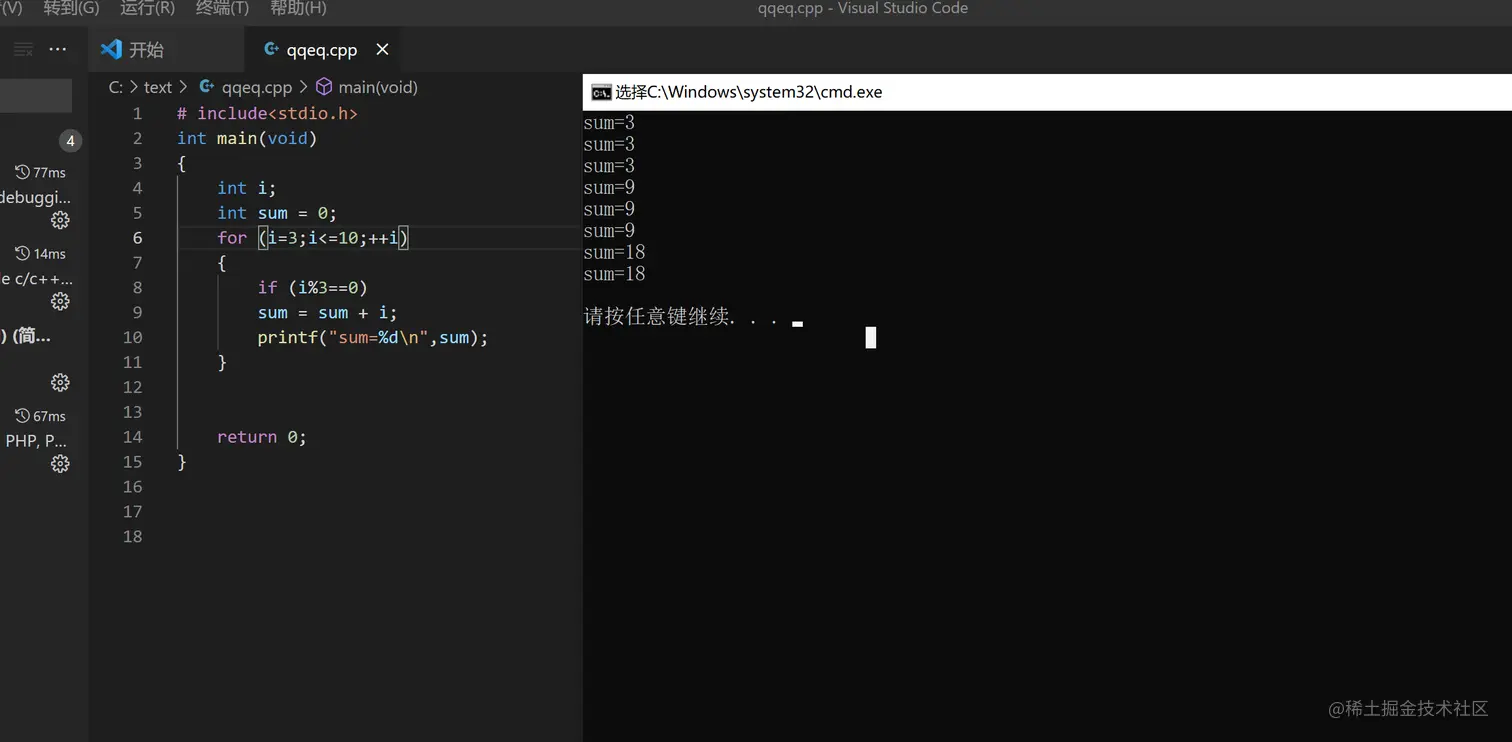Click the ellipsis more actions menu in sidebar

pos(57,48)
